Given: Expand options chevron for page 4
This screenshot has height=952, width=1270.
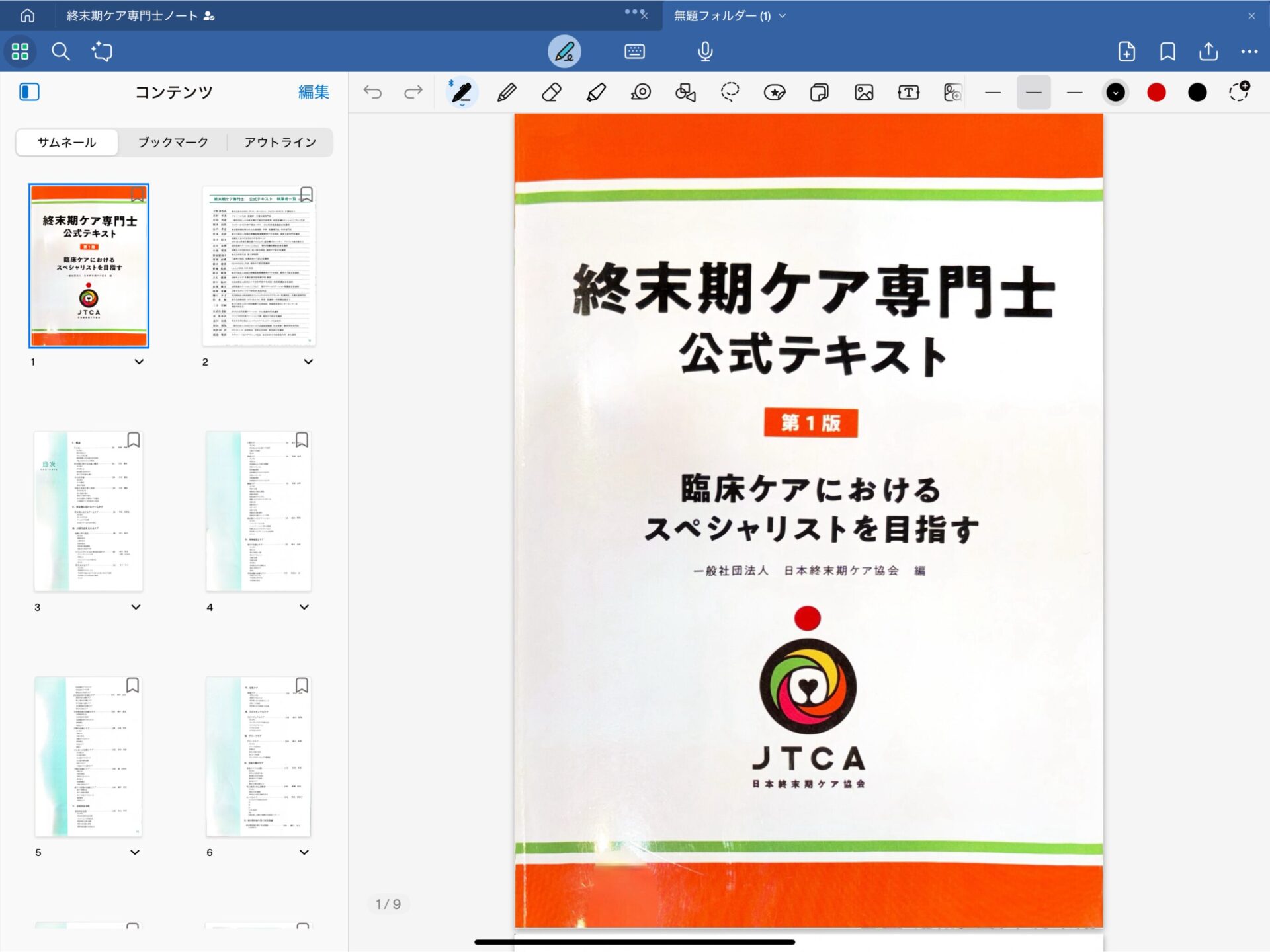Looking at the screenshot, I should pyautogui.click(x=304, y=607).
